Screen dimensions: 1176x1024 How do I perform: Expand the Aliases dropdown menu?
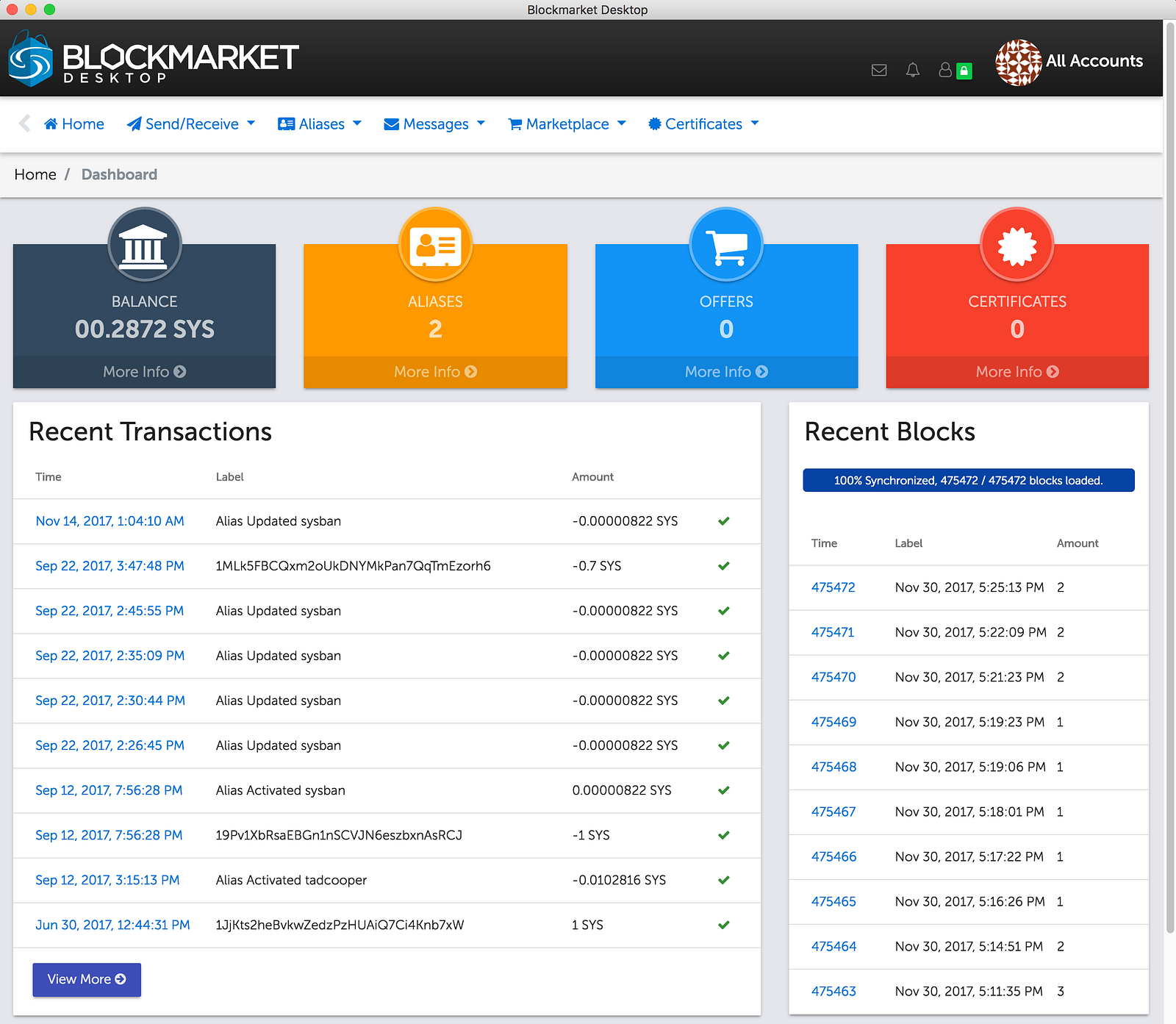pos(320,124)
